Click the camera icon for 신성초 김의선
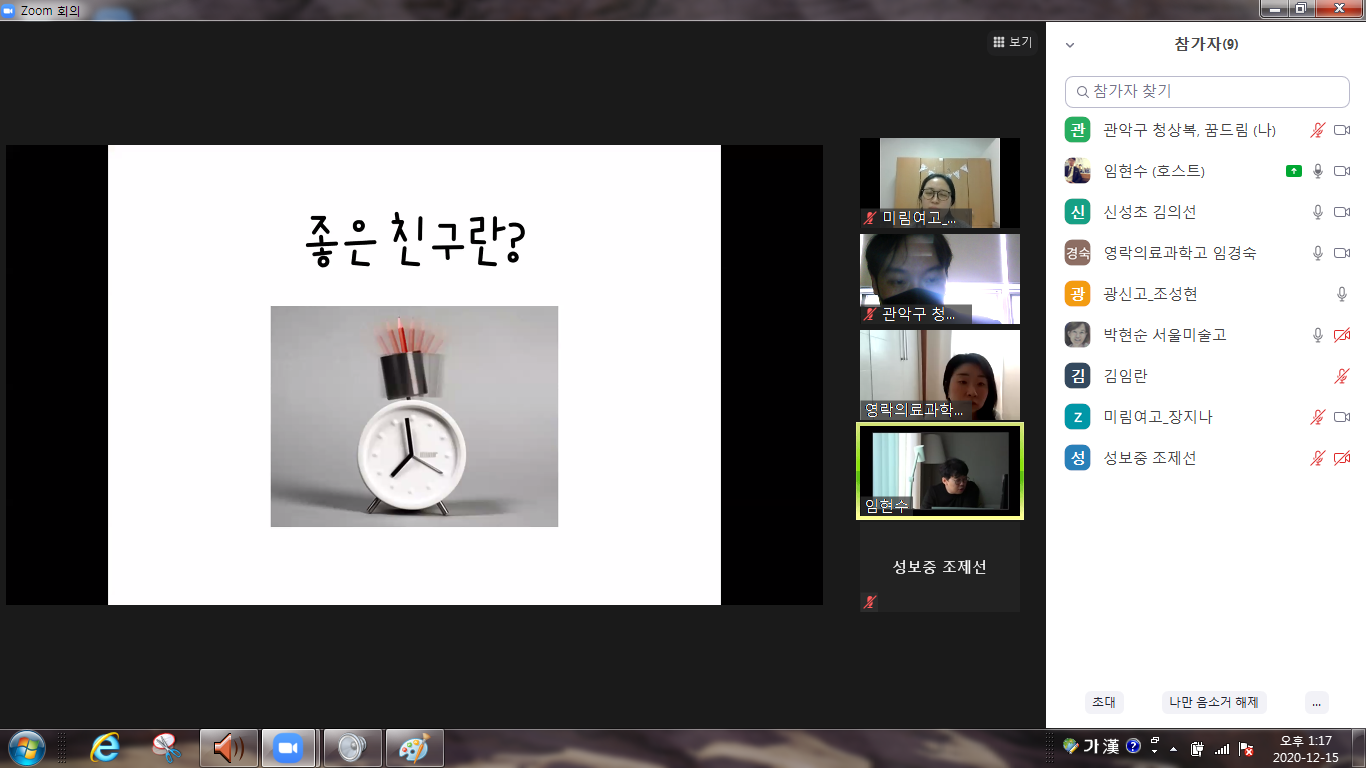Screen dimensions: 1366x768 [1342, 212]
